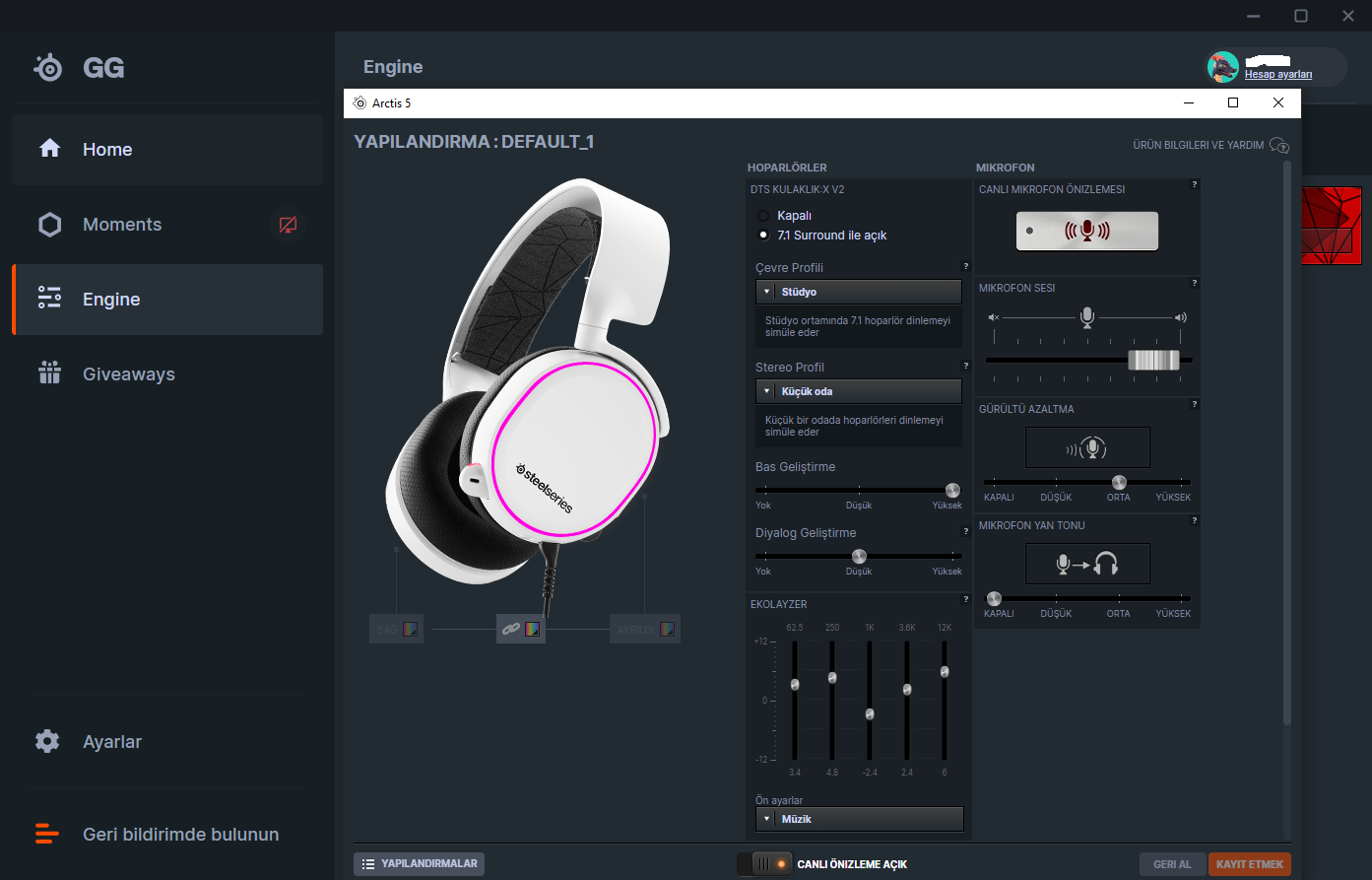Click the KAYIT ETMEK button
The image size is (1372, 880).
pos(1250,864)
